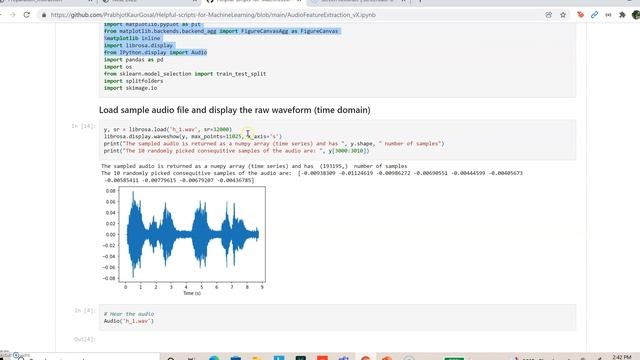
Task: Click the 'import skimage.io' line
Action: tap(130, 88)
